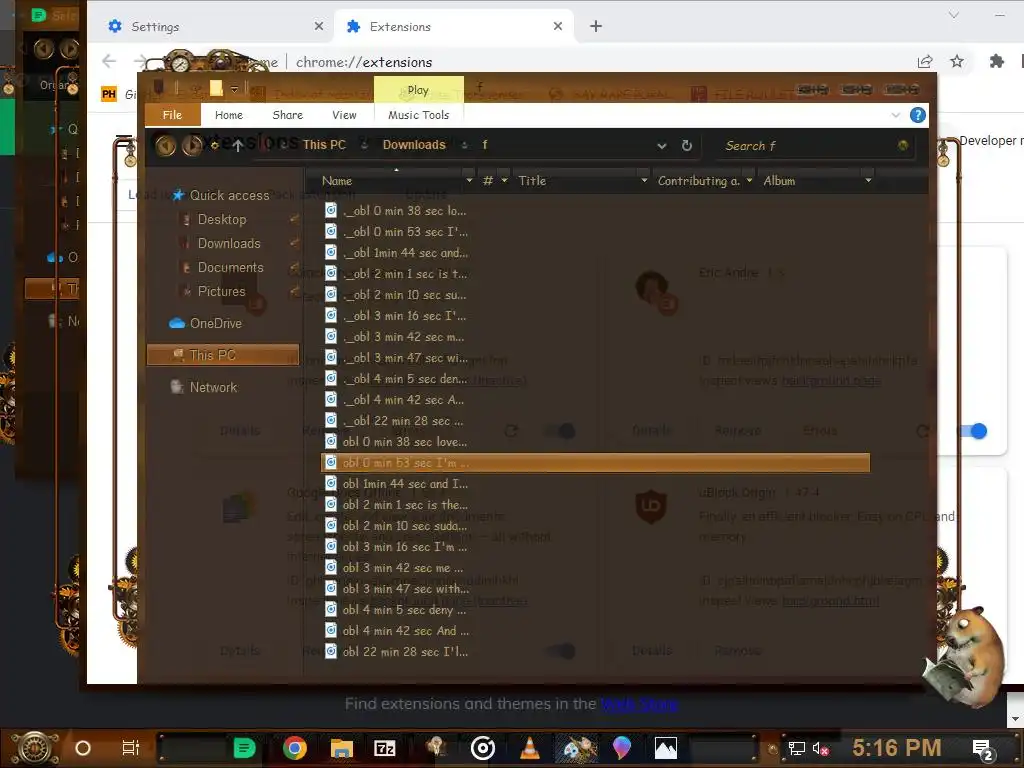1024x768 pixels.
Task: Switch to the Share ribbon tab
Action: coord(287,115)
